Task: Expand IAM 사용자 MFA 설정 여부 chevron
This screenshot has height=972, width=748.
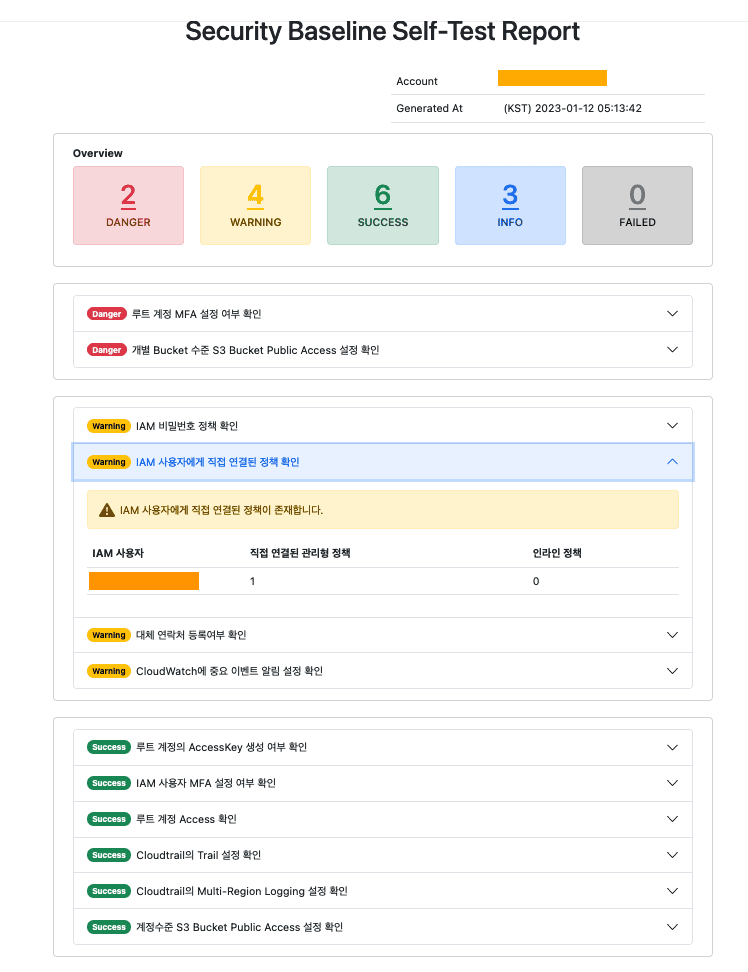Action: click(x=672, y=783)
